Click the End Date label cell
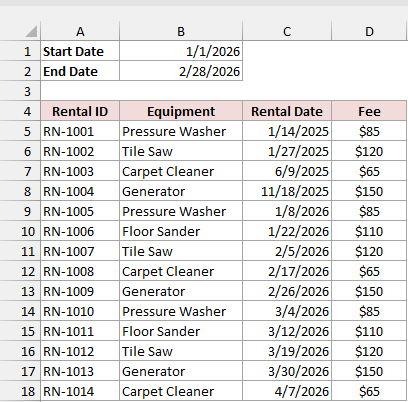 [x=80, y=71]
